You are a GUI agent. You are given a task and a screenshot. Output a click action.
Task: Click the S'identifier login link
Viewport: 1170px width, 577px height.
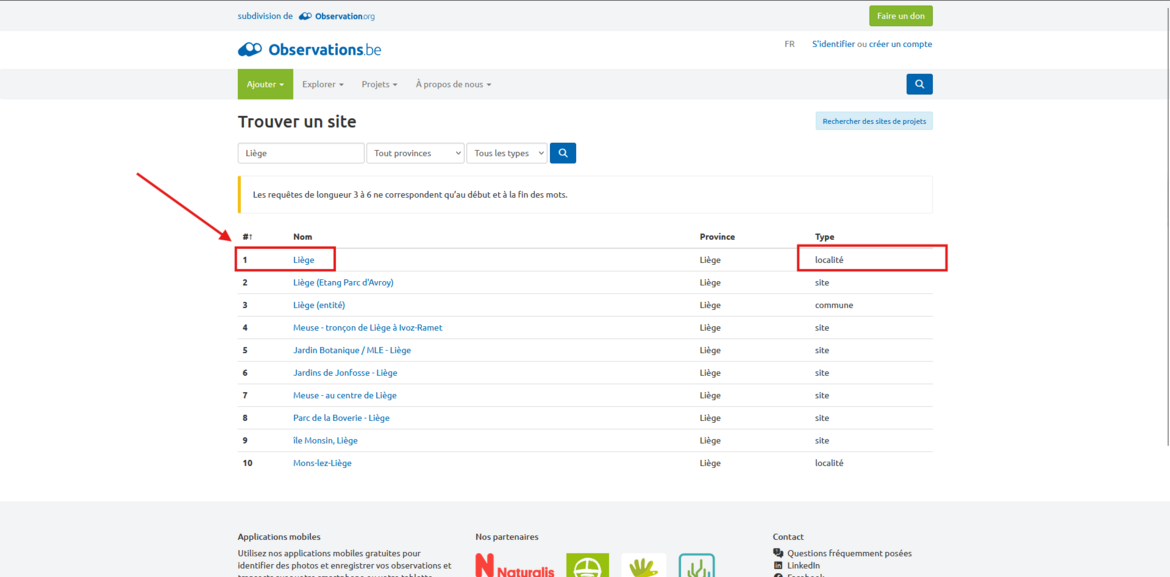833,44
